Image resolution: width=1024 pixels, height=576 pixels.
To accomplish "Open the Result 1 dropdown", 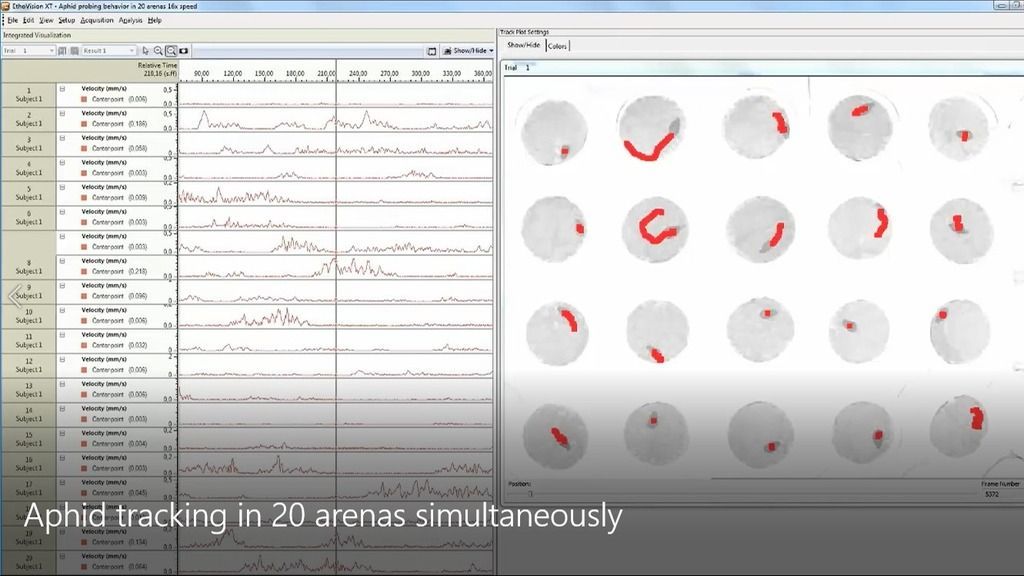I will point(109,50).
